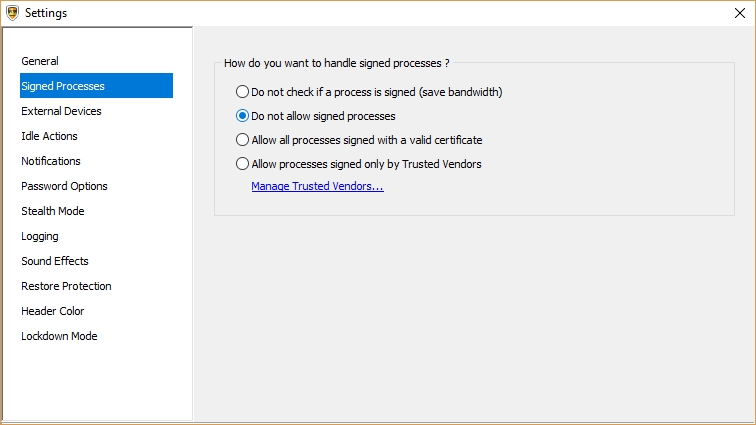Click the Settings window title bar

(380, 13)
